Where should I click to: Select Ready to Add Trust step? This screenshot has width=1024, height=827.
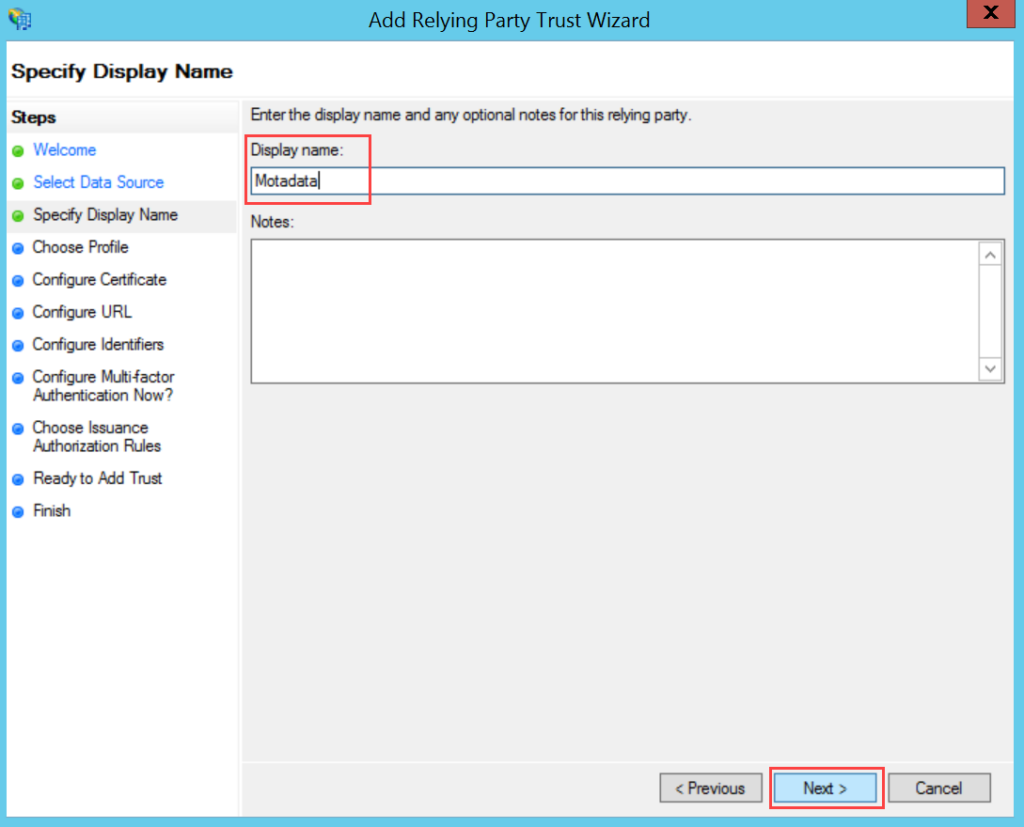point(97,478)
